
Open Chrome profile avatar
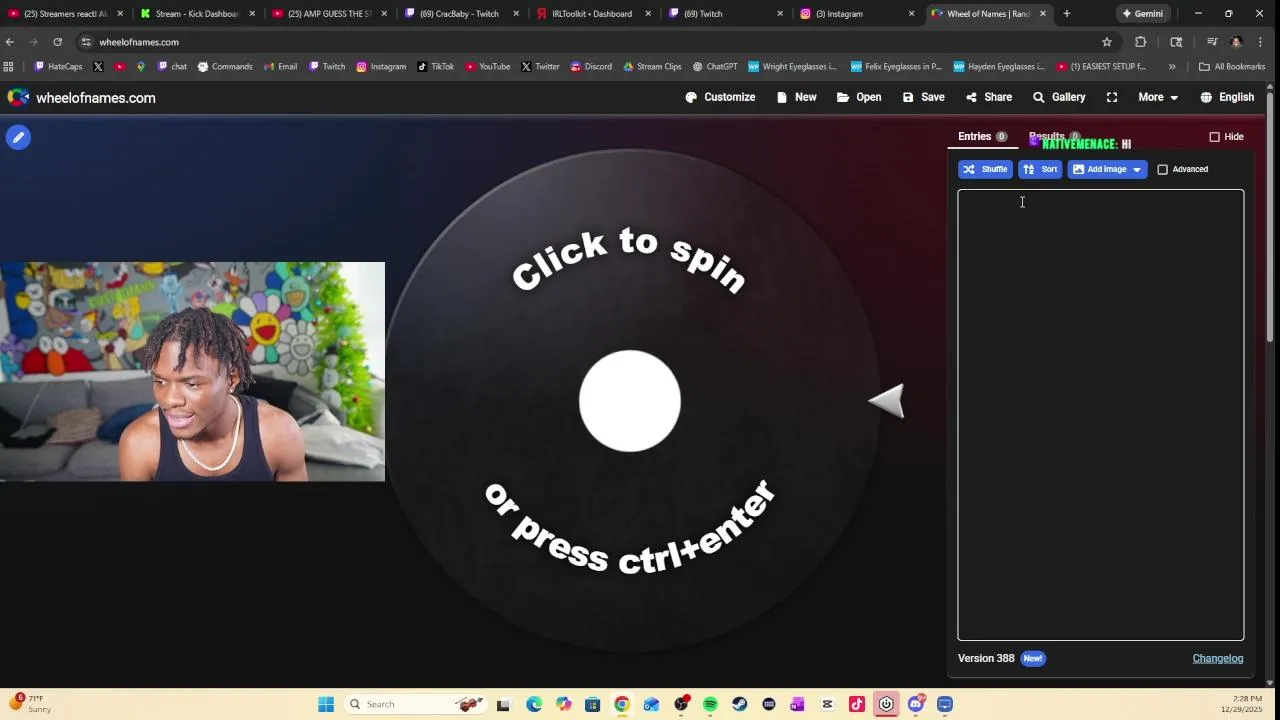pos(1237,42)
